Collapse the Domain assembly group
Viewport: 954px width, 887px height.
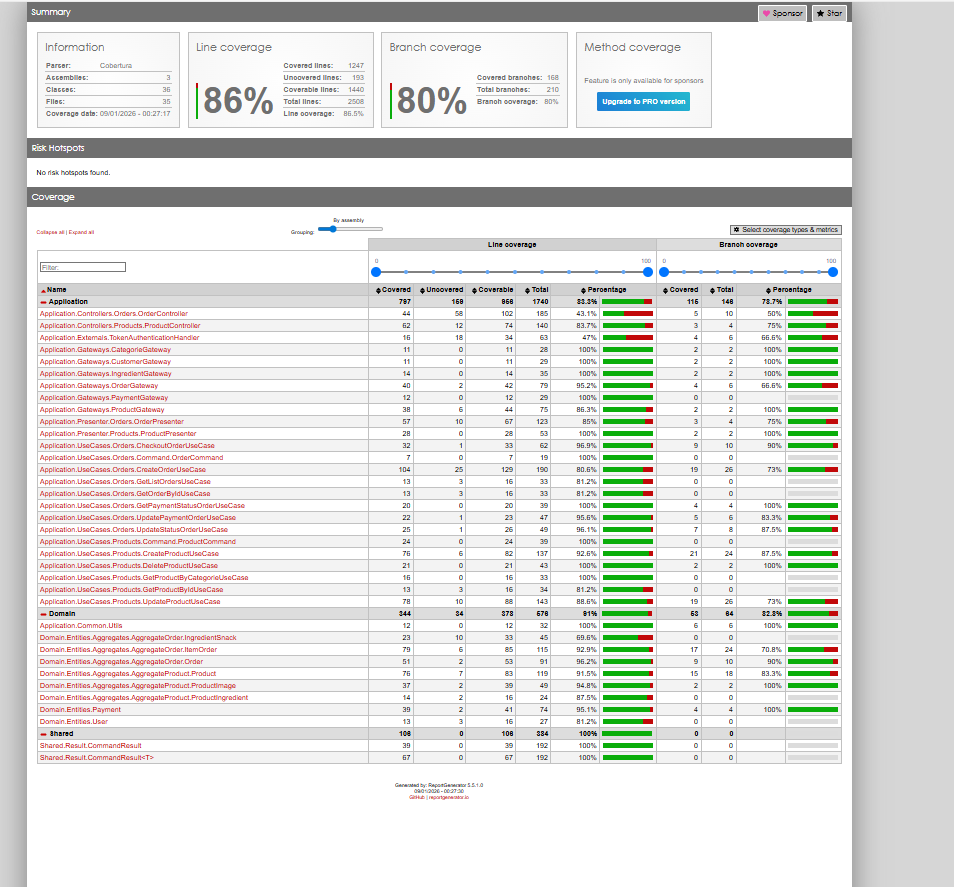coord(43,614)
